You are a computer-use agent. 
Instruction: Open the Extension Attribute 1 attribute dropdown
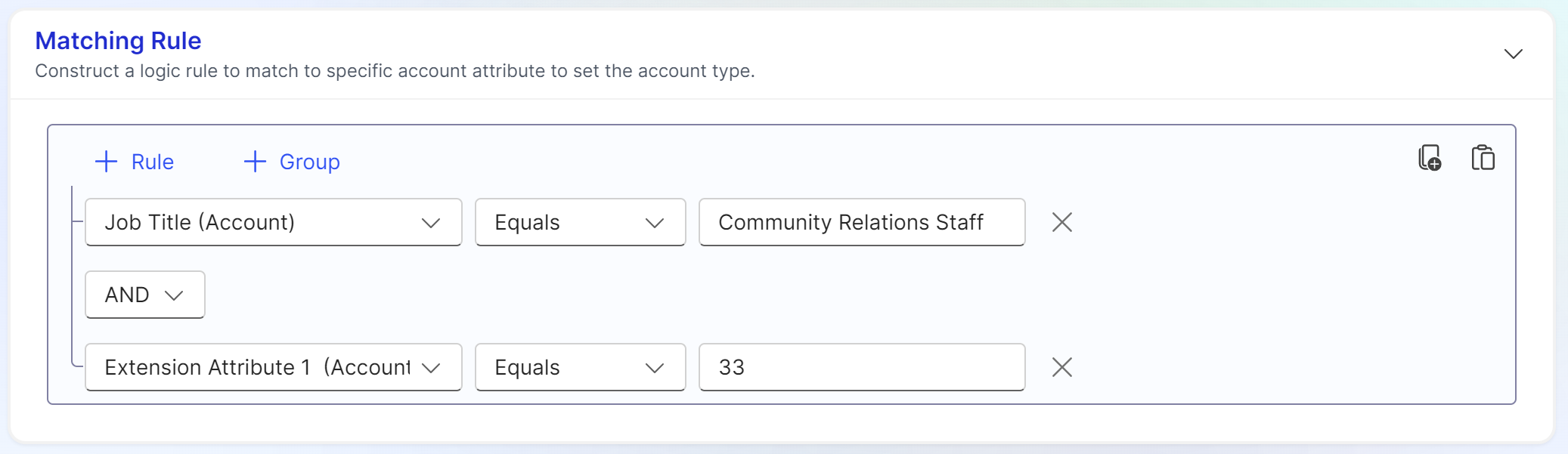coord(274,367)
